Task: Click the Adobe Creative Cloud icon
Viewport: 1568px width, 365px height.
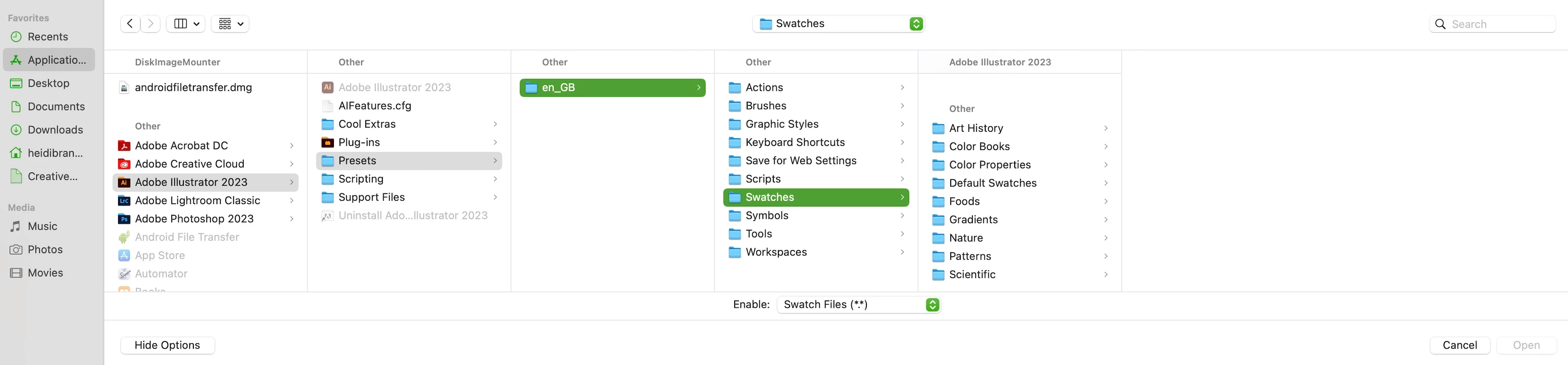Action: click(x=124, y=164)
